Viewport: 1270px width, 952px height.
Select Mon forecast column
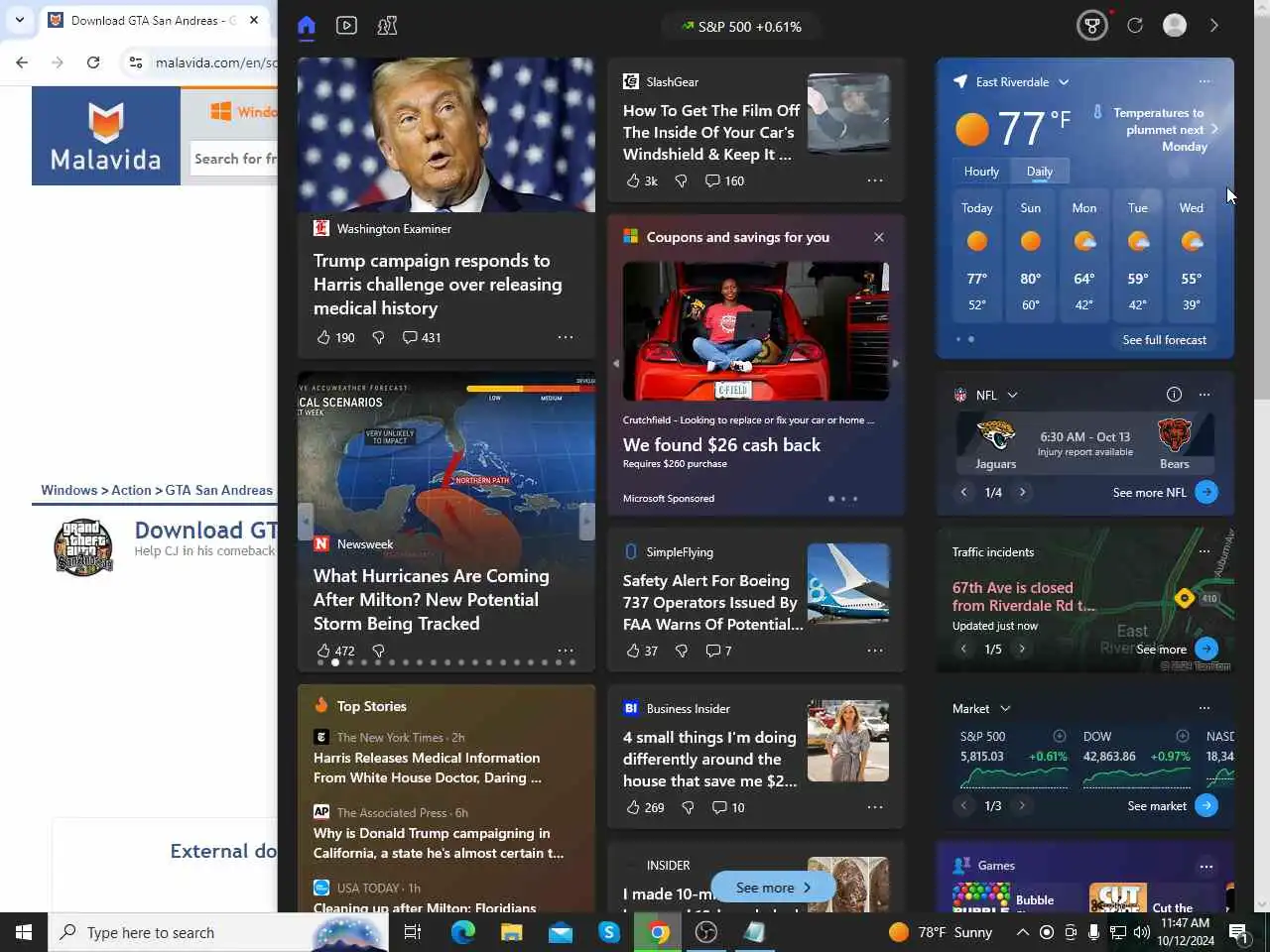pos(1084,257)
